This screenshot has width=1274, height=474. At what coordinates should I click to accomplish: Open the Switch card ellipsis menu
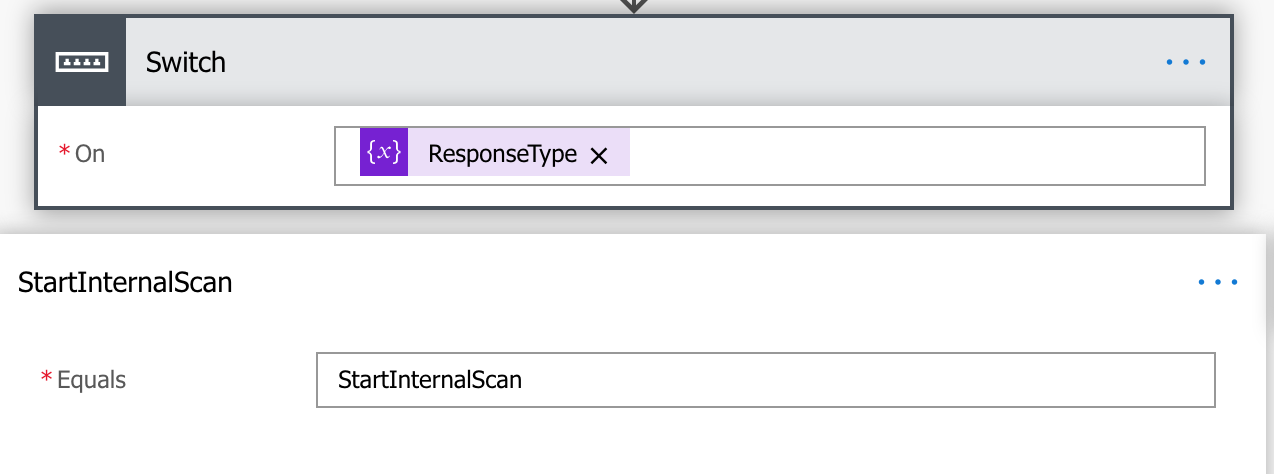click(1186, 62)
